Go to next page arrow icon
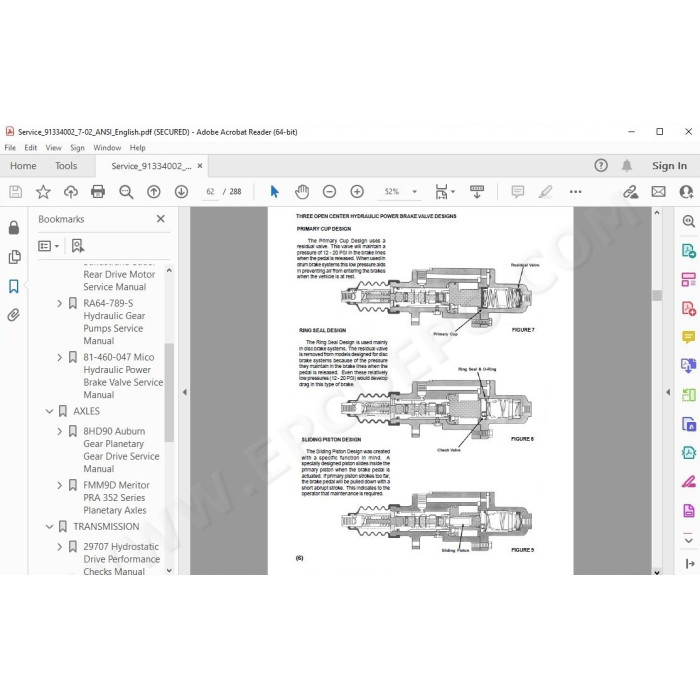Image resolution: width=700 pixels, height=700 pixels. click(181, 192)
